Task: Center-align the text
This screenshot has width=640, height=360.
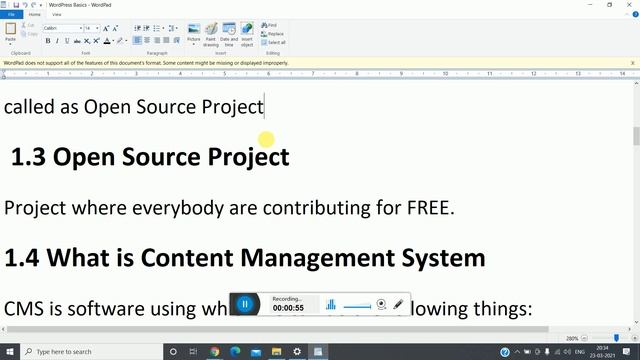Action: pyautogui.click(x=147, y=40)
